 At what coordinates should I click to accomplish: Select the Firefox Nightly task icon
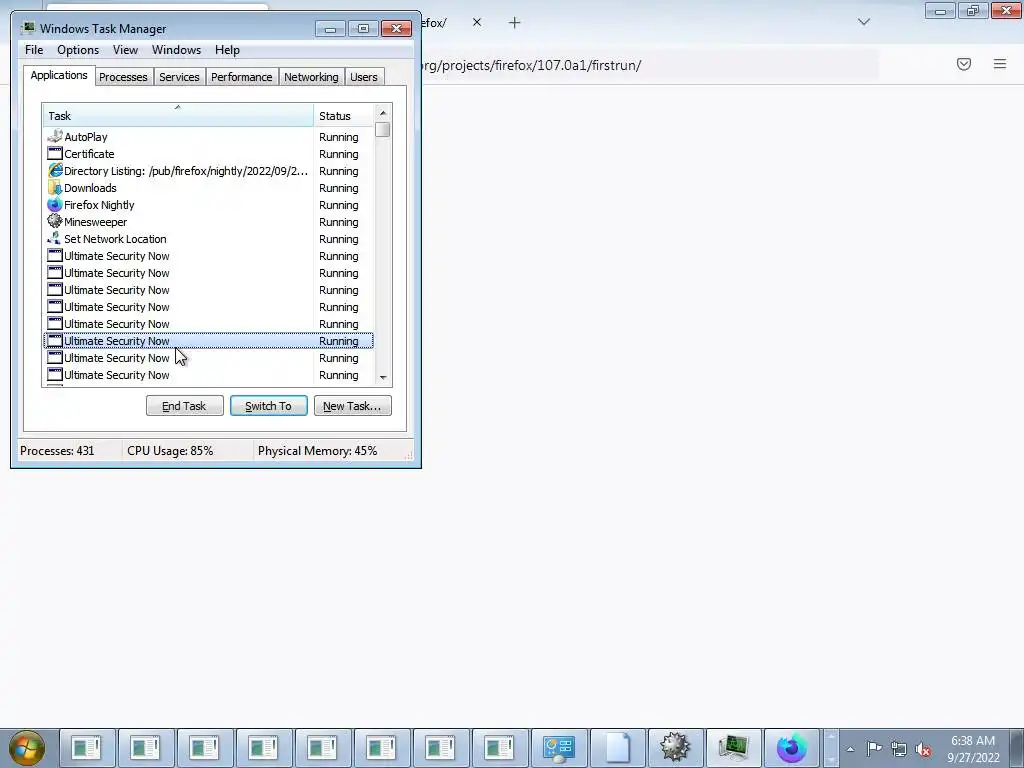pyautogui.click(x=55, y=204)
